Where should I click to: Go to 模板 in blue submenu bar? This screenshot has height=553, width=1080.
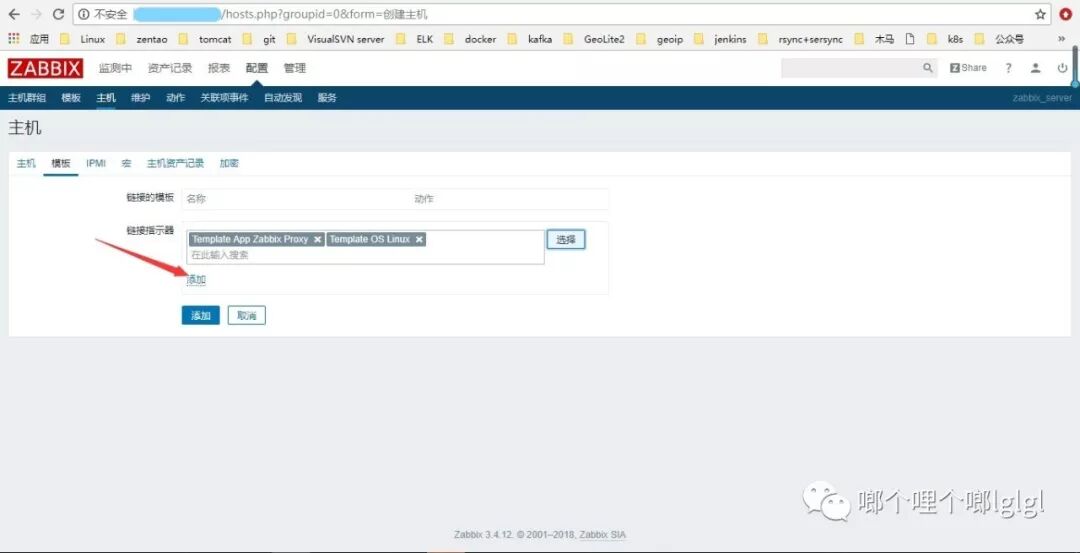tap(71, 98)
